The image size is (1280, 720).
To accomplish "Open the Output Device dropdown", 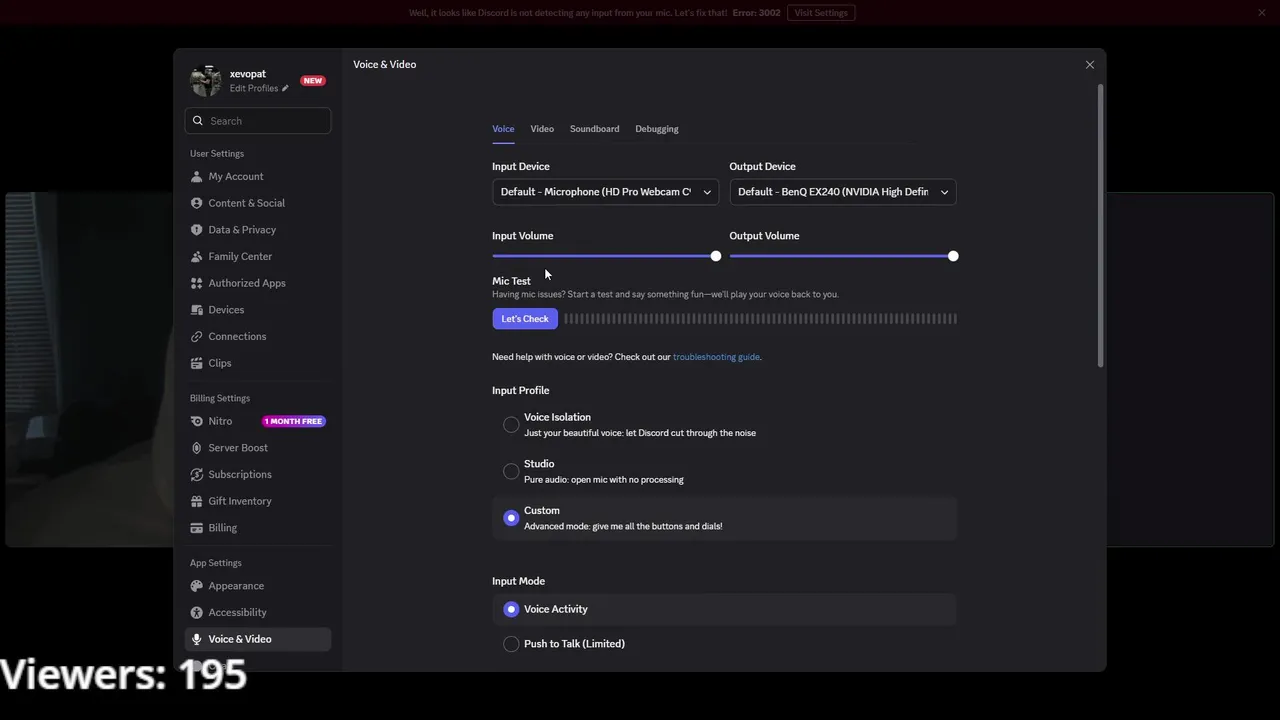I will coord(843,192).
